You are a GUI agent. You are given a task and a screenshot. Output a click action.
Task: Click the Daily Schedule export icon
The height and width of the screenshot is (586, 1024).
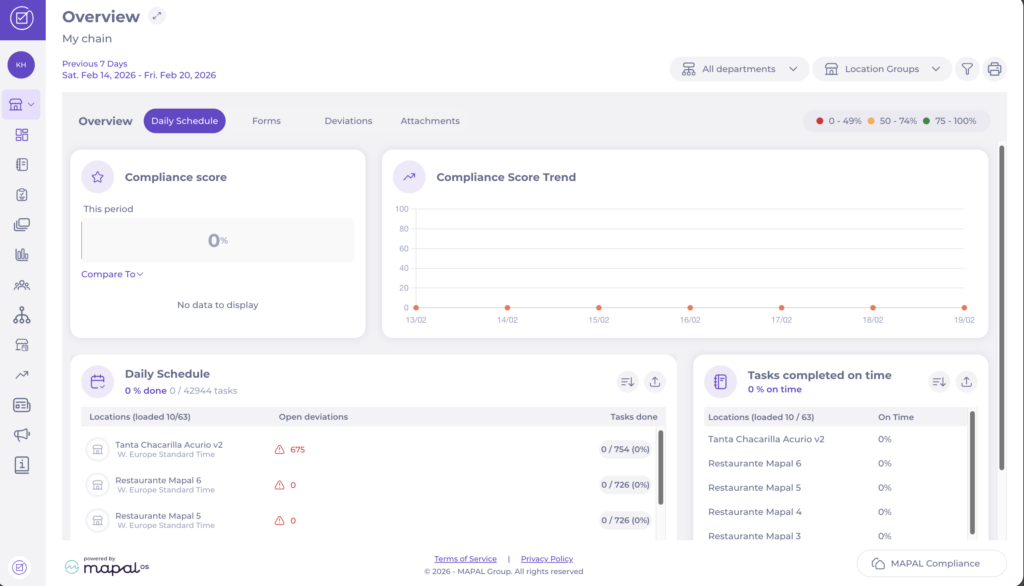(654, 381)
